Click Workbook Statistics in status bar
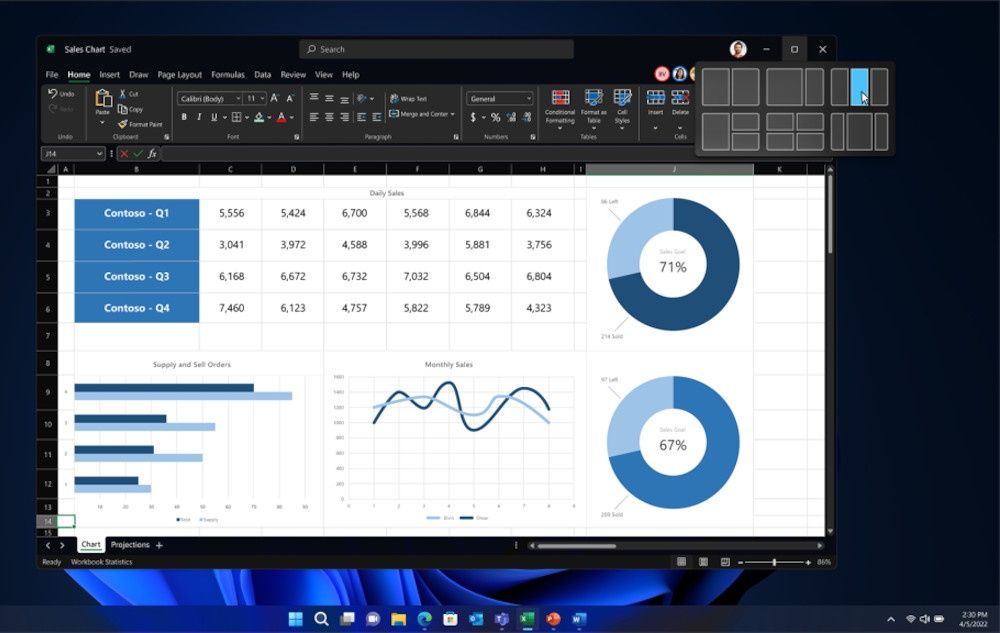This screenshot has width=1000, height=633. 101,562
